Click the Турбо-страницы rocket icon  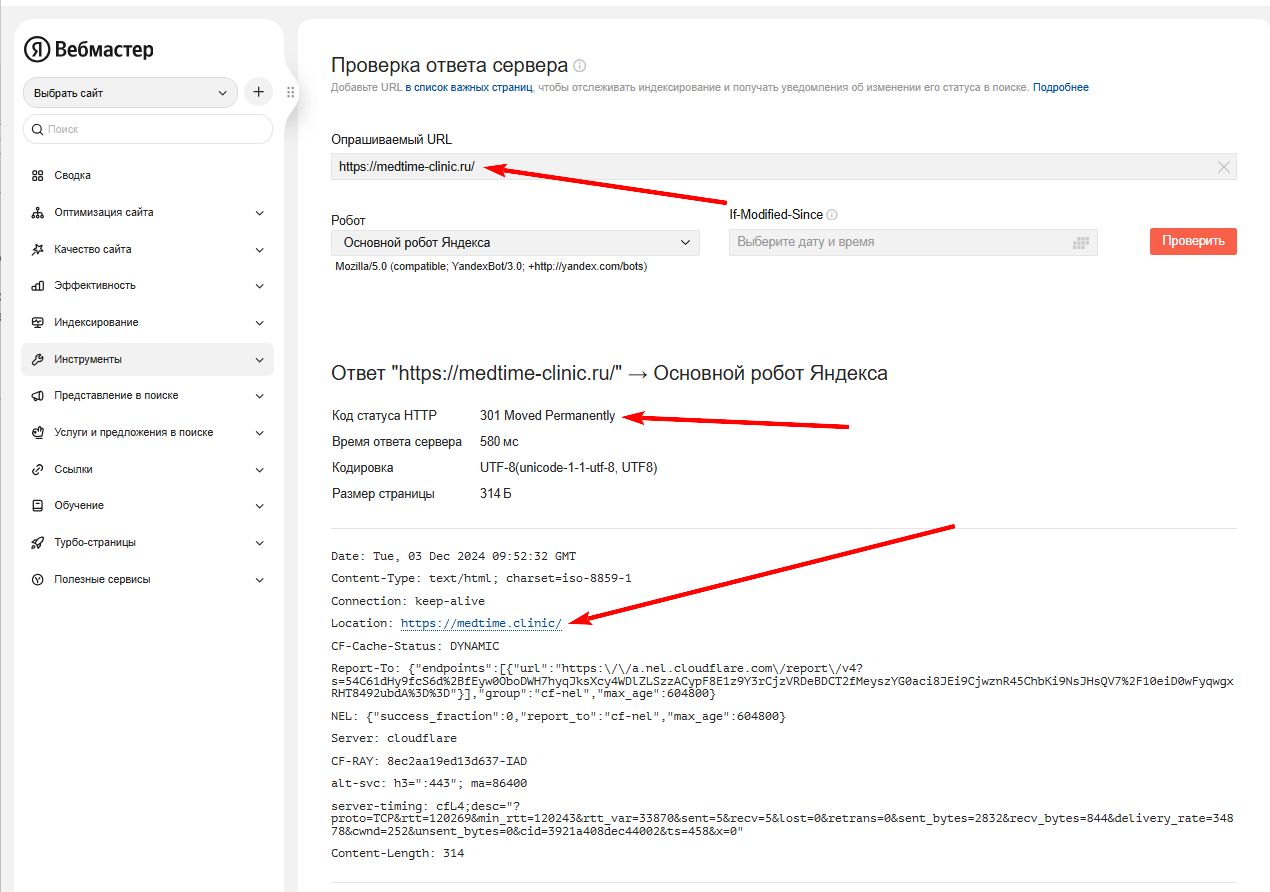tap(38, 542)
